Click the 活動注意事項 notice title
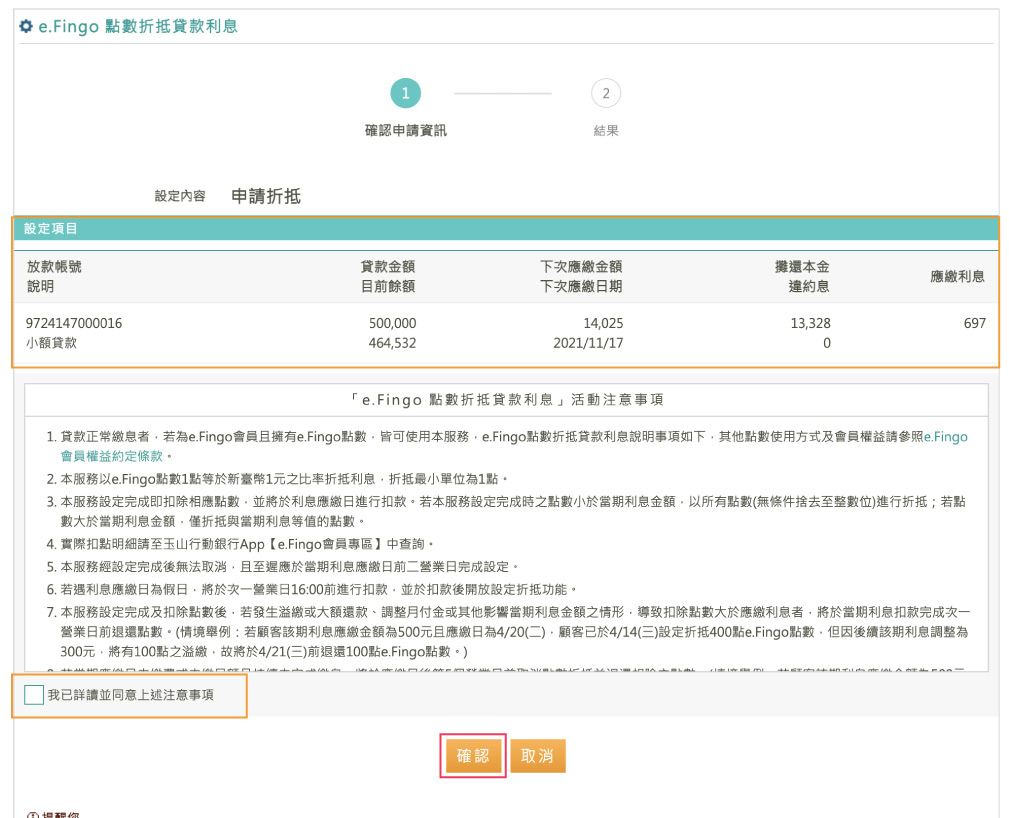Screen dimensions: 1009x818 click(x=507, y=400)
